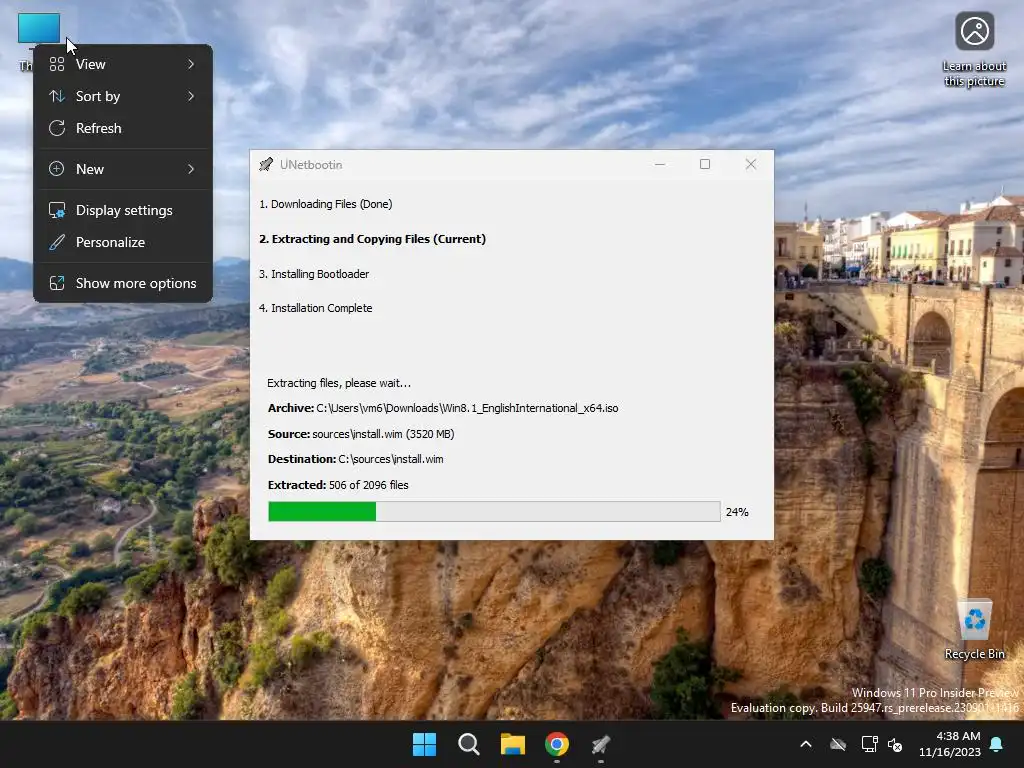Click the Show more options icon

pos(57,283)
